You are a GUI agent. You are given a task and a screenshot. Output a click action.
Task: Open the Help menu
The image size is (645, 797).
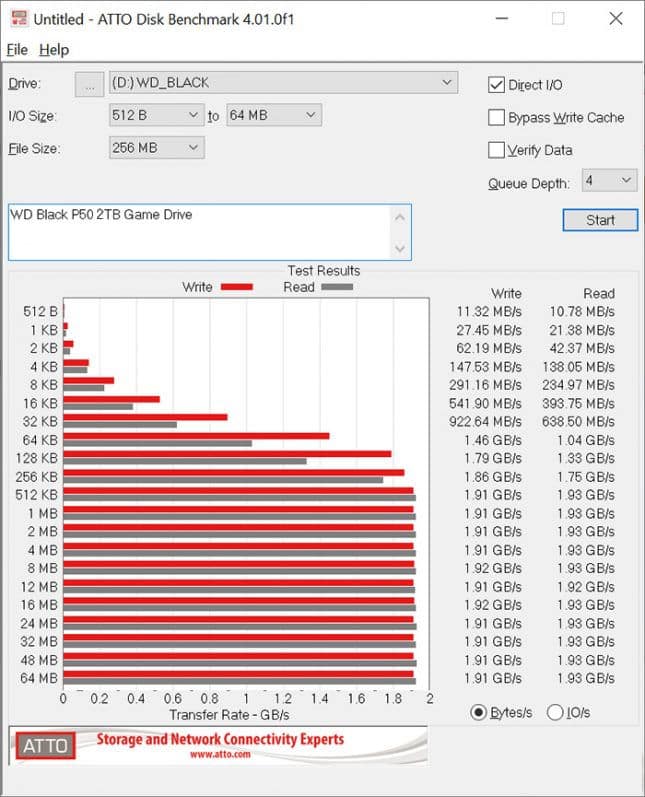(54, 50)
